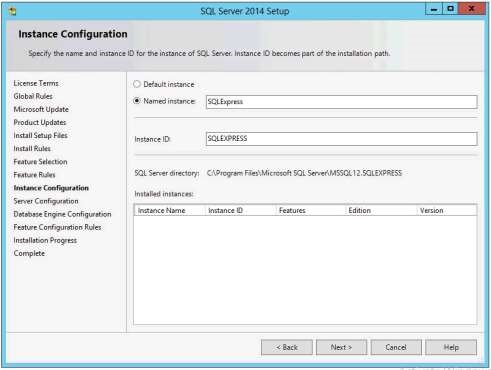Open Help for the setup wizard
491x370 pixels.
coord(451,347)
